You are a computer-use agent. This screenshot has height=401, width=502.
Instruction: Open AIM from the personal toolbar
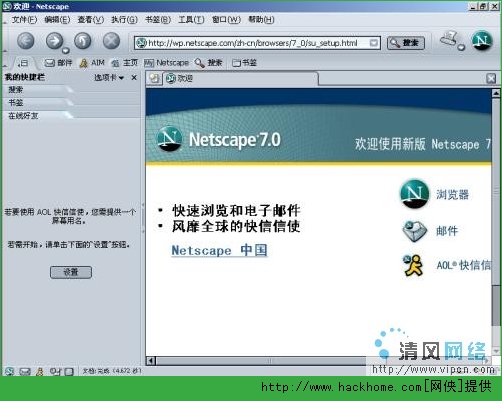92,63
